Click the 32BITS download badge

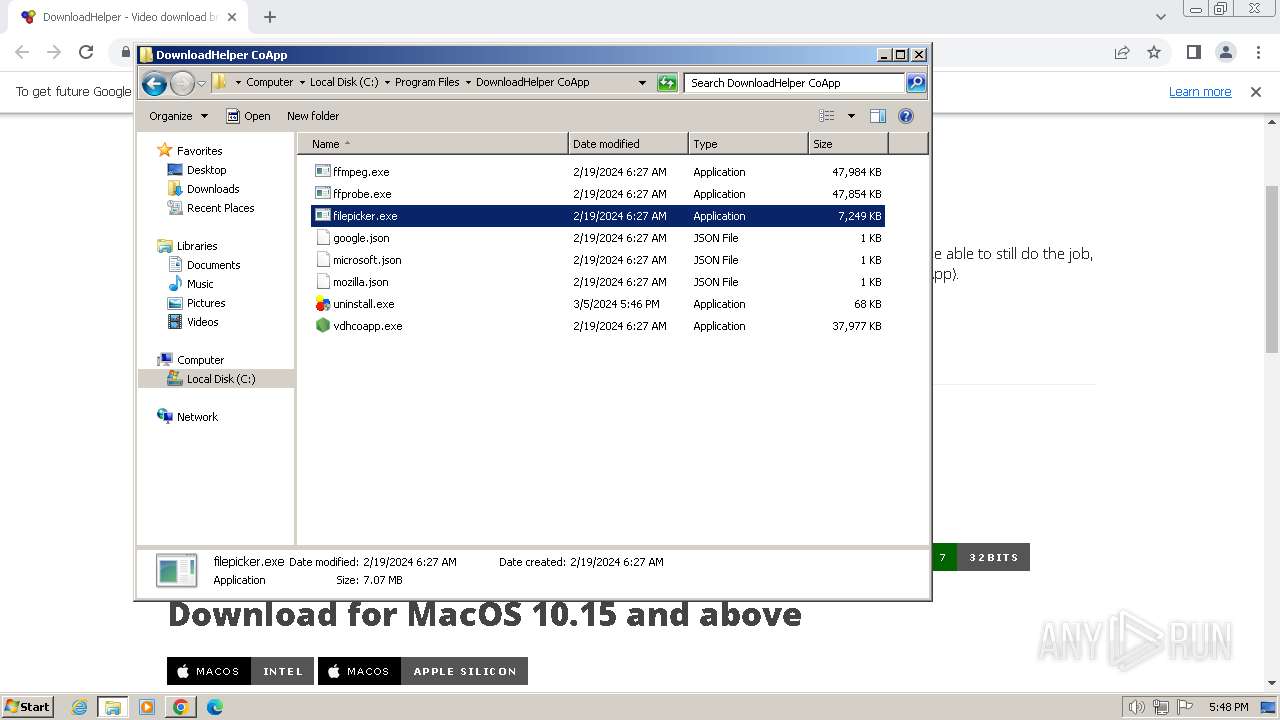click(x=993, y=557)
